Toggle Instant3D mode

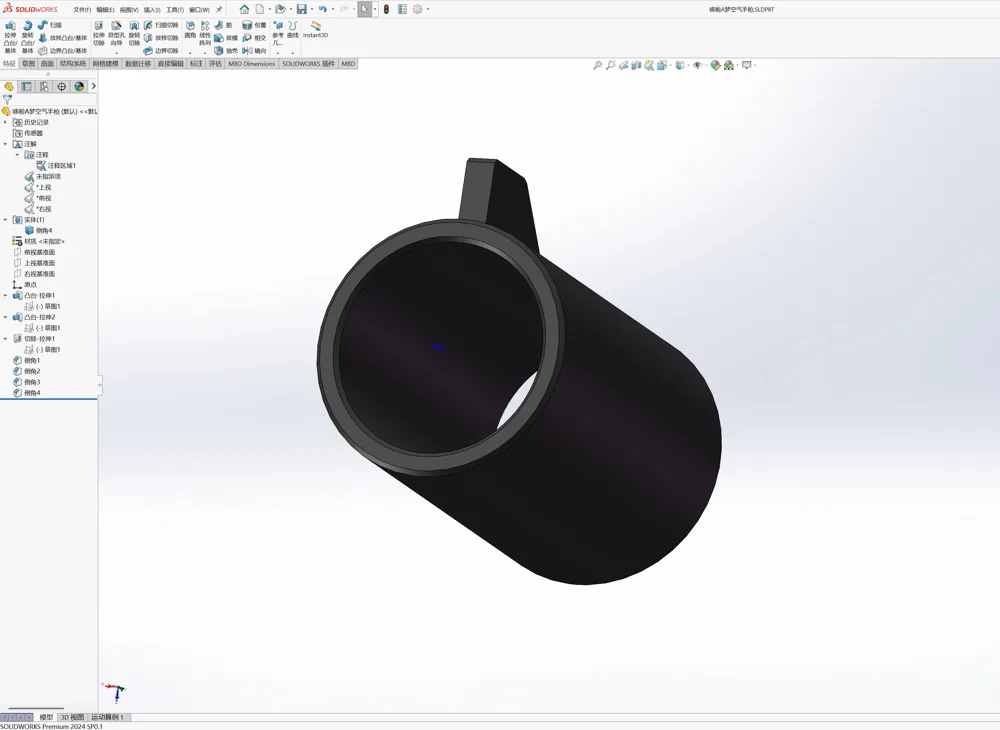click(315, 30)
